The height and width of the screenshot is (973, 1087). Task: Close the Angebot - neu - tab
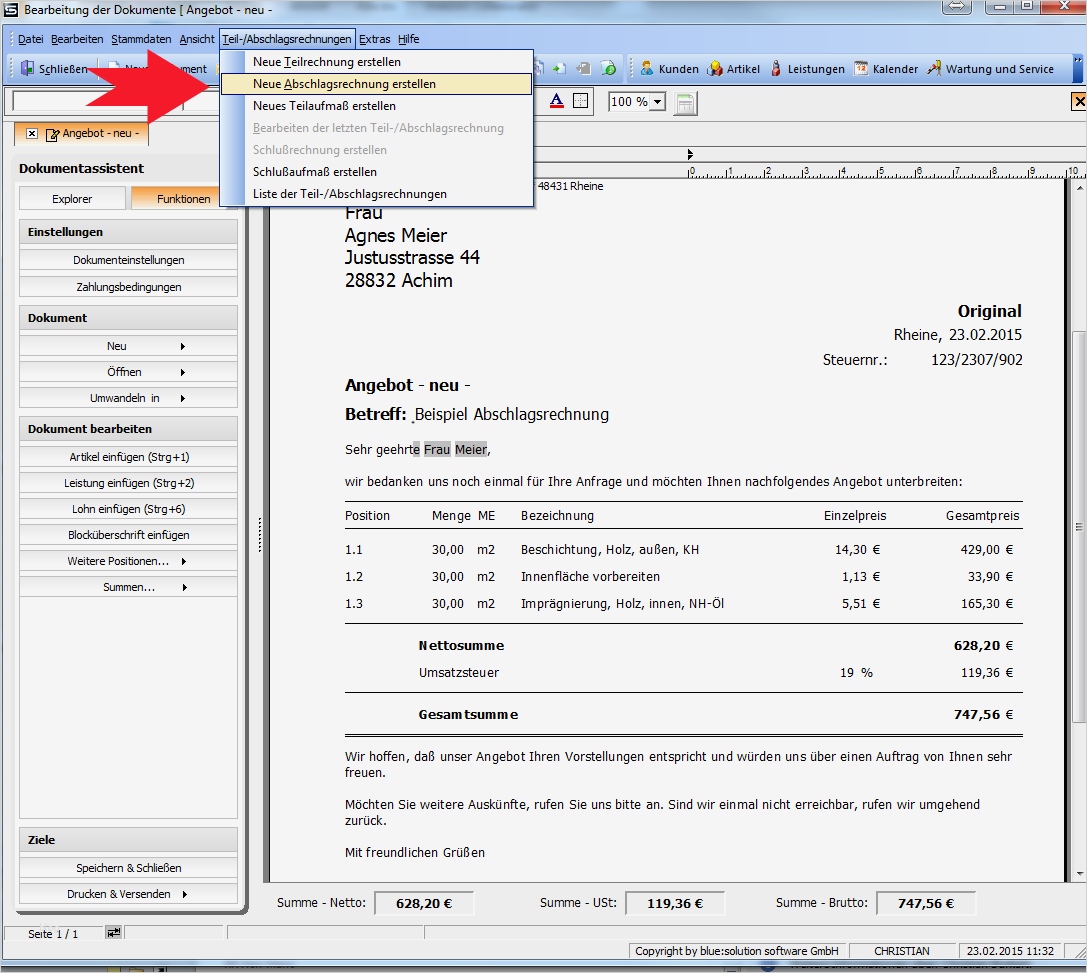coord(32,133)
